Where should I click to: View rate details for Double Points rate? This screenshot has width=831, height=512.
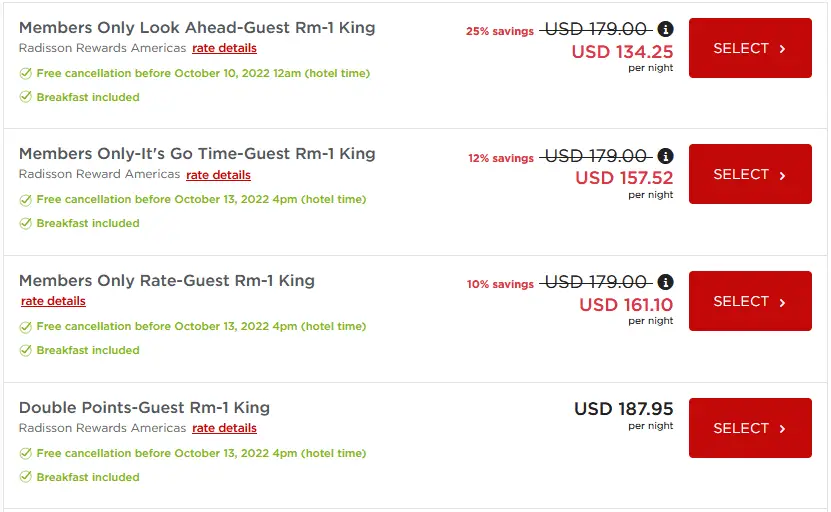pos(224,428)
